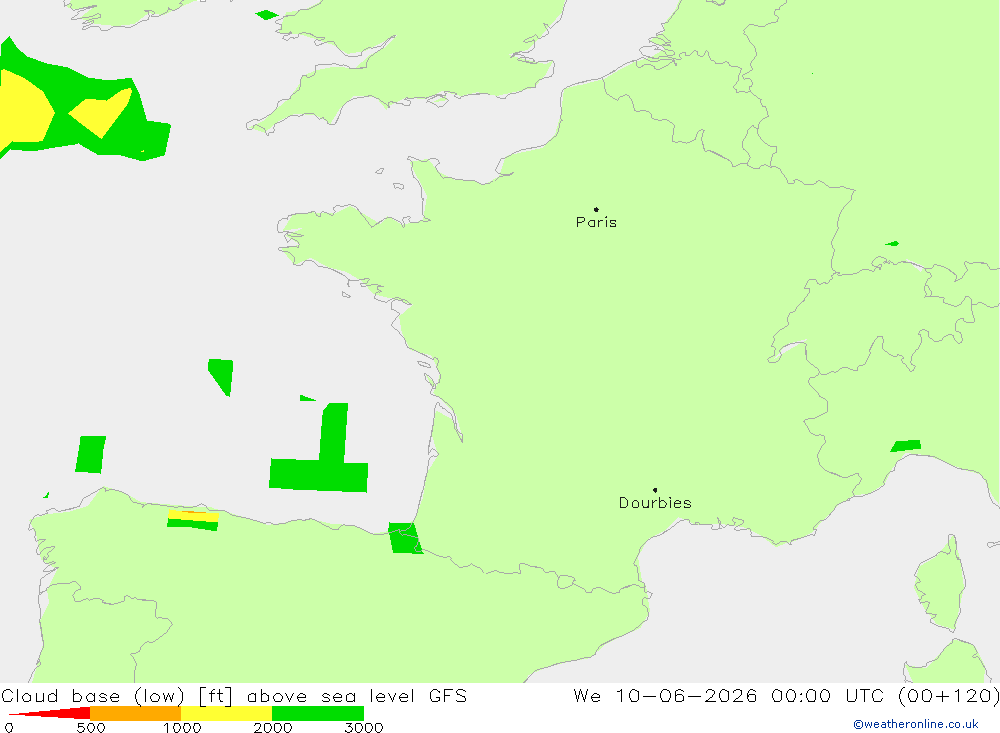
Task: Click the yellow 1000-2000 legend color segment
Action: [226, 713]
